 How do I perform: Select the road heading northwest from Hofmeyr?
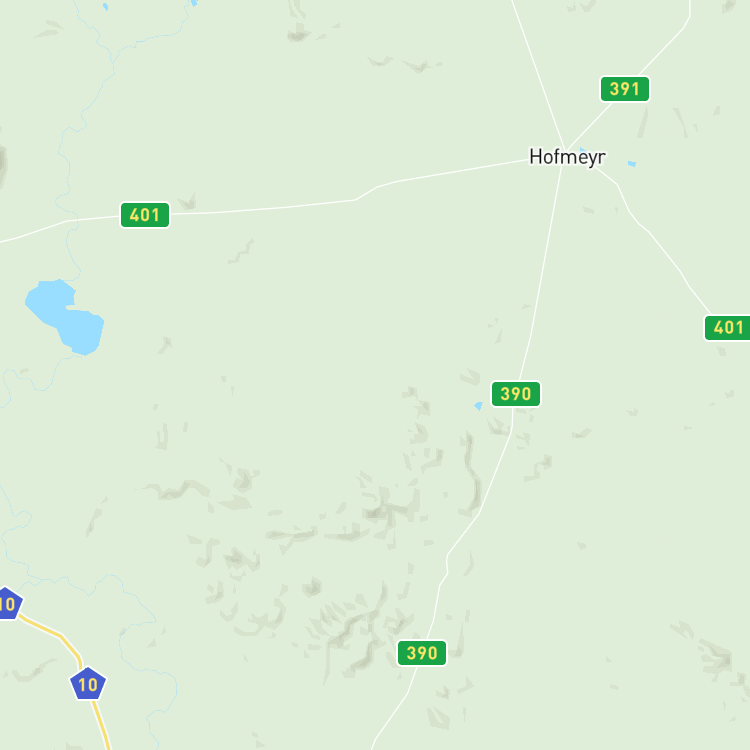(x=538, y=72)
